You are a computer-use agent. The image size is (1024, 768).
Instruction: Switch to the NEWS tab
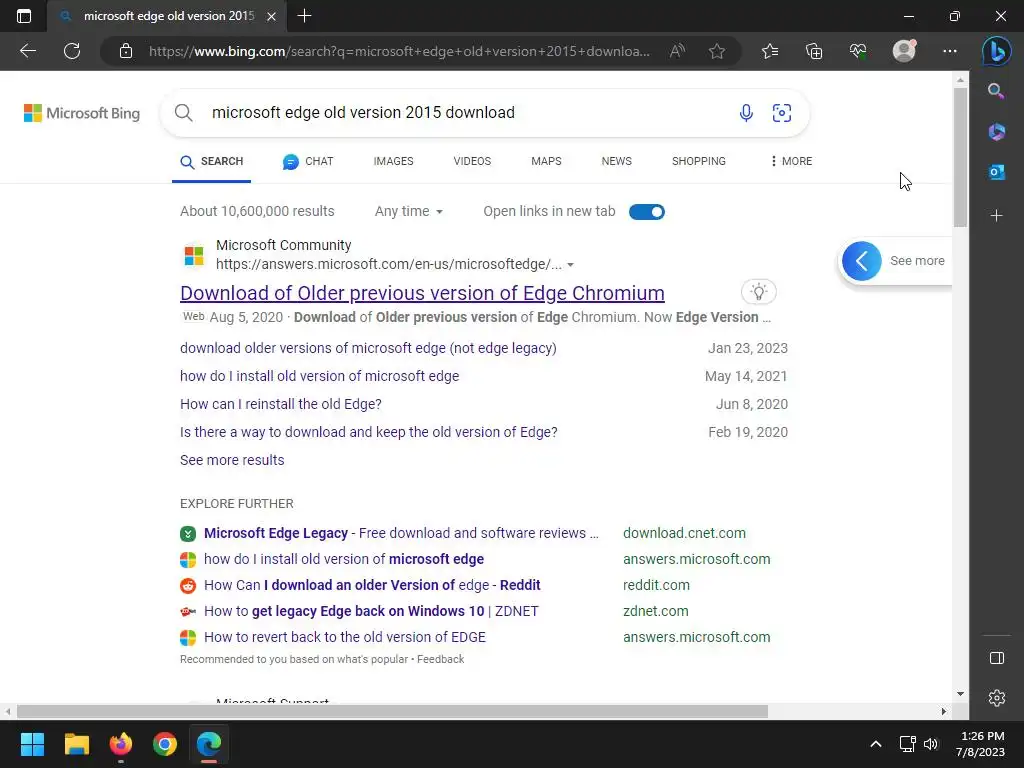pos(616,161)
